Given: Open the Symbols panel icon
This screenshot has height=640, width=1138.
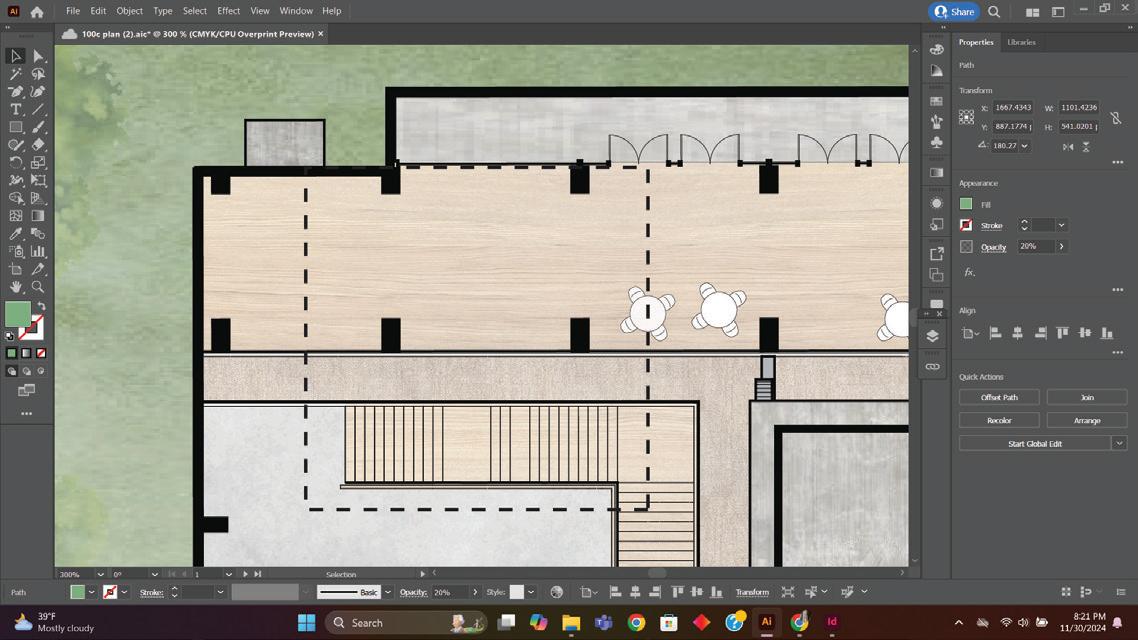Looking at the screenshot, I should (937, 142).
